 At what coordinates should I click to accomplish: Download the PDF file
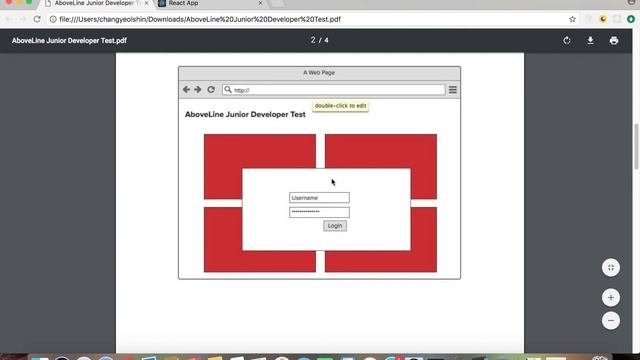(x=590, y=40)
